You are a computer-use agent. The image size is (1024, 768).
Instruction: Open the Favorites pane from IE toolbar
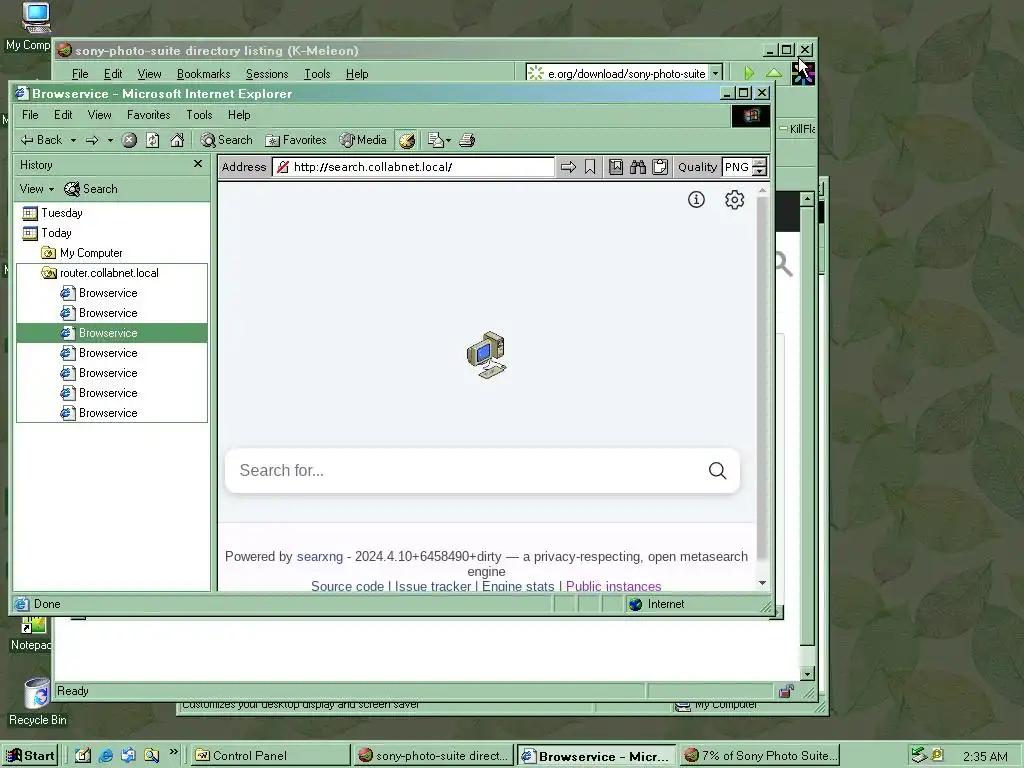coord(295,140)
